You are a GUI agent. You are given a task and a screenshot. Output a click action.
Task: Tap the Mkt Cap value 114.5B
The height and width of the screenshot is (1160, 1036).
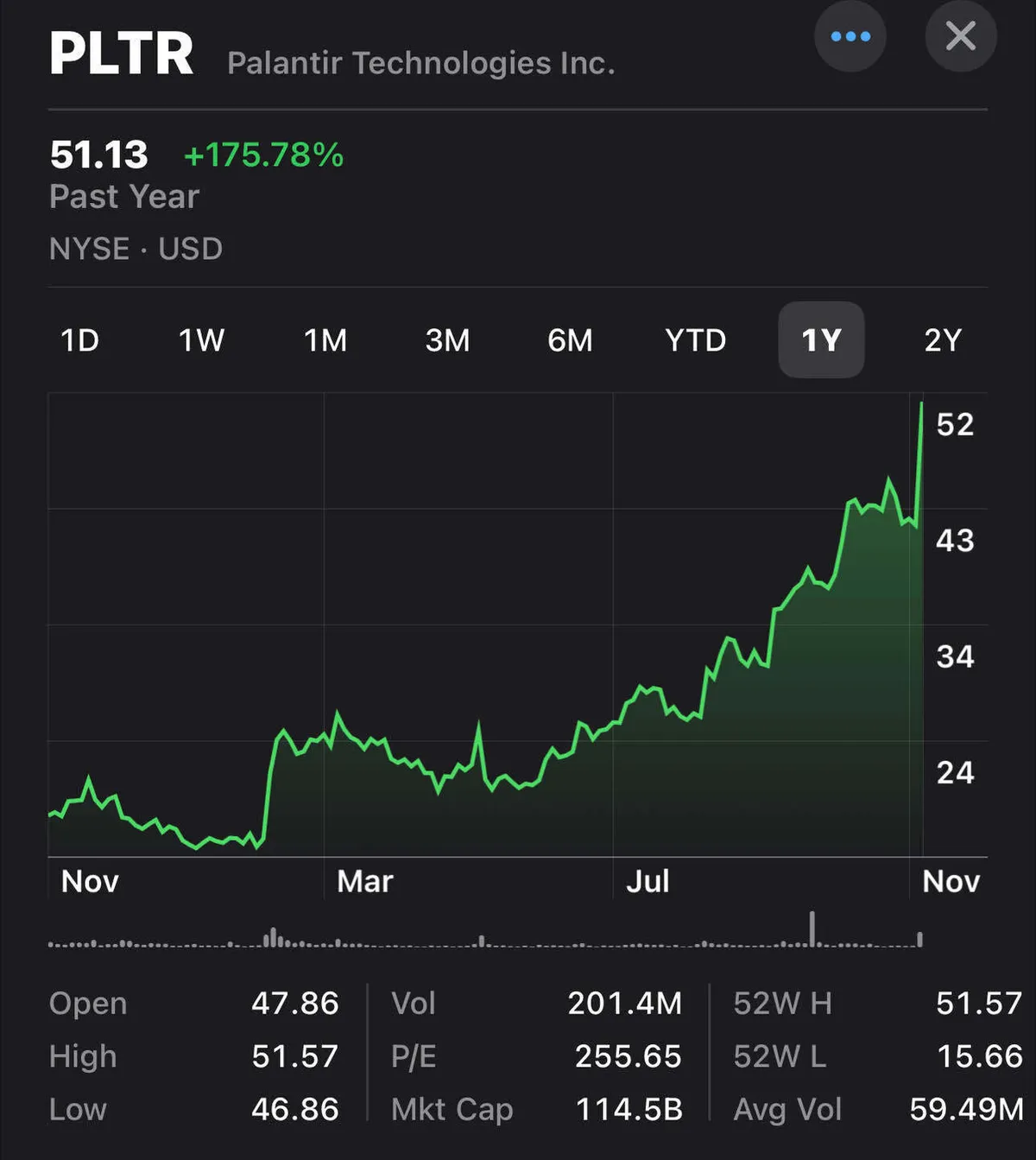coord(629,1109)
